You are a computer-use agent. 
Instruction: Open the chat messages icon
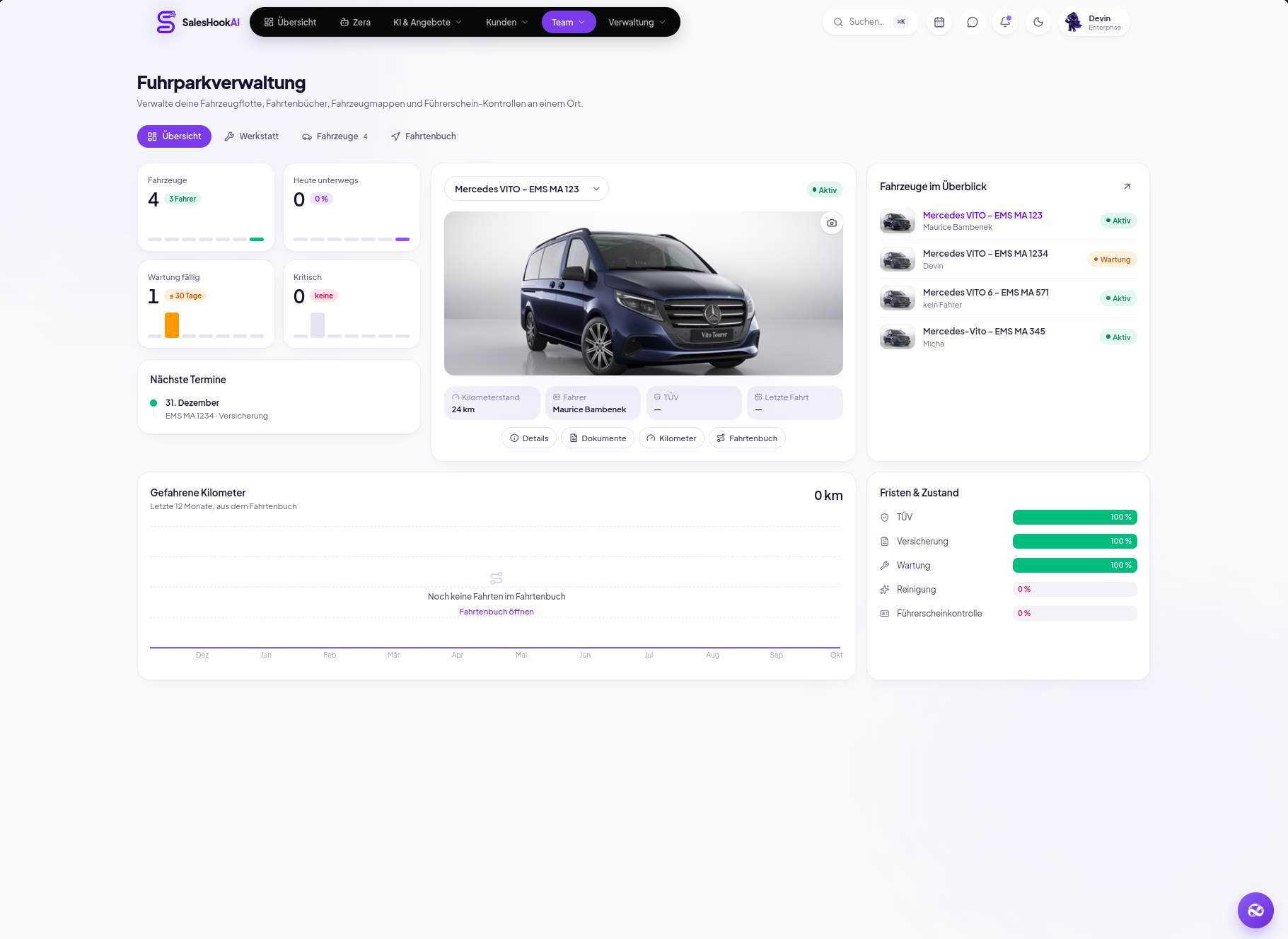973,22
